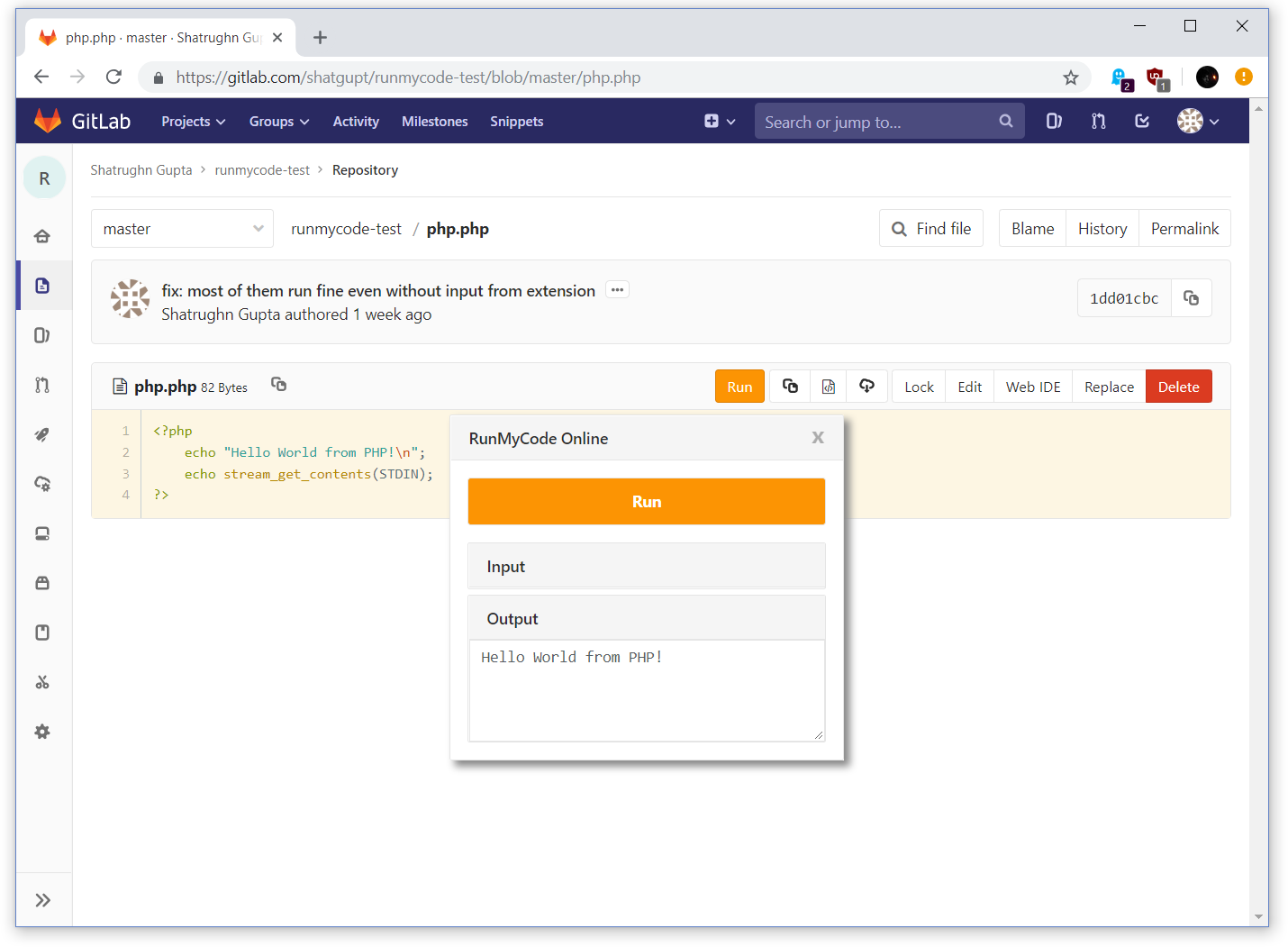
Task: Go to Milestones page
Action: click(435, 121)
